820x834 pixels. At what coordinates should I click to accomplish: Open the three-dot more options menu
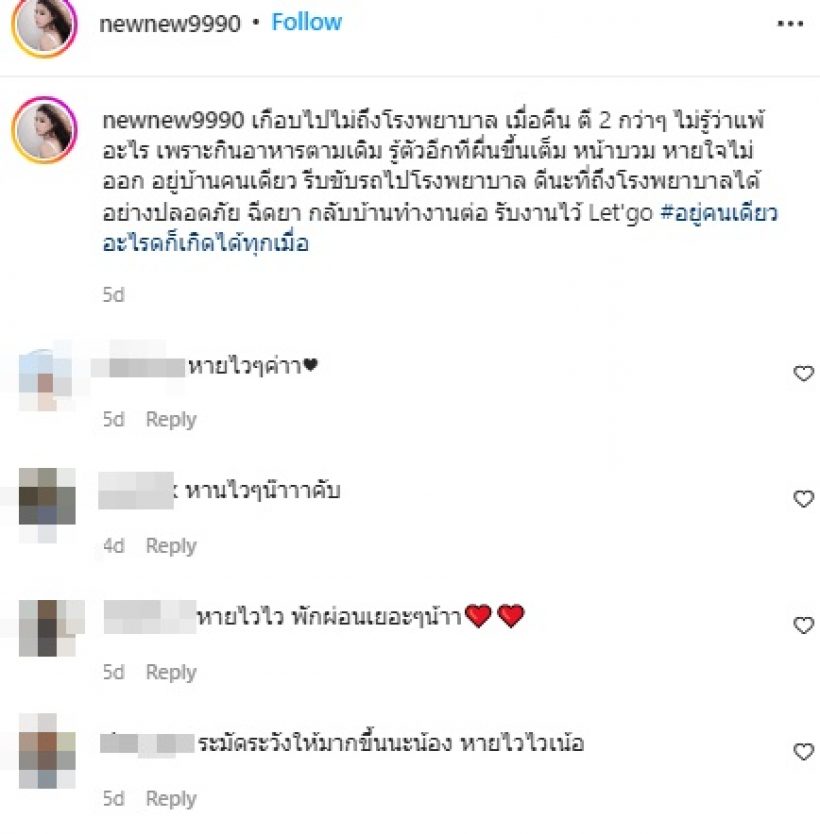(x=790, y=23)
